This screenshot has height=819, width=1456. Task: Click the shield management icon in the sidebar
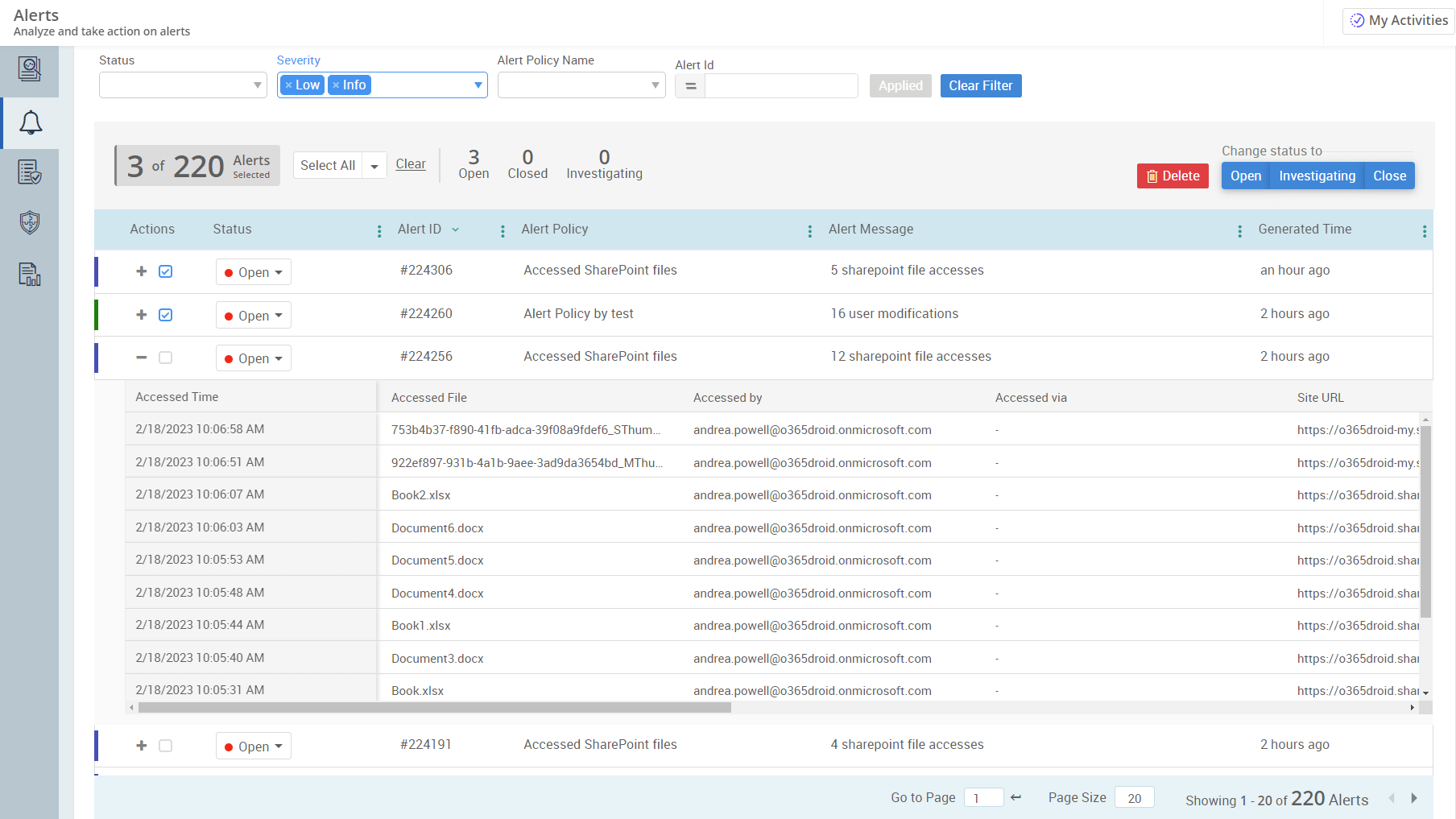(x=30, y=223)
